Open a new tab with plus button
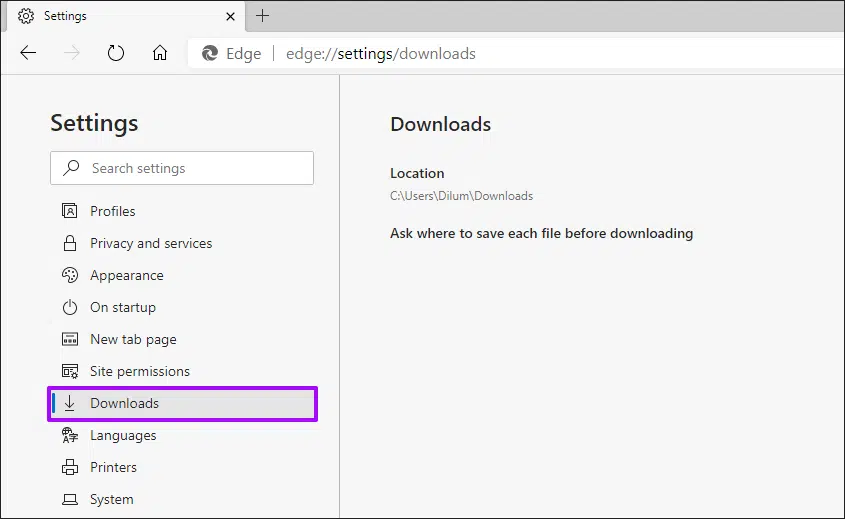845x519 pixels. click(262, 16)
